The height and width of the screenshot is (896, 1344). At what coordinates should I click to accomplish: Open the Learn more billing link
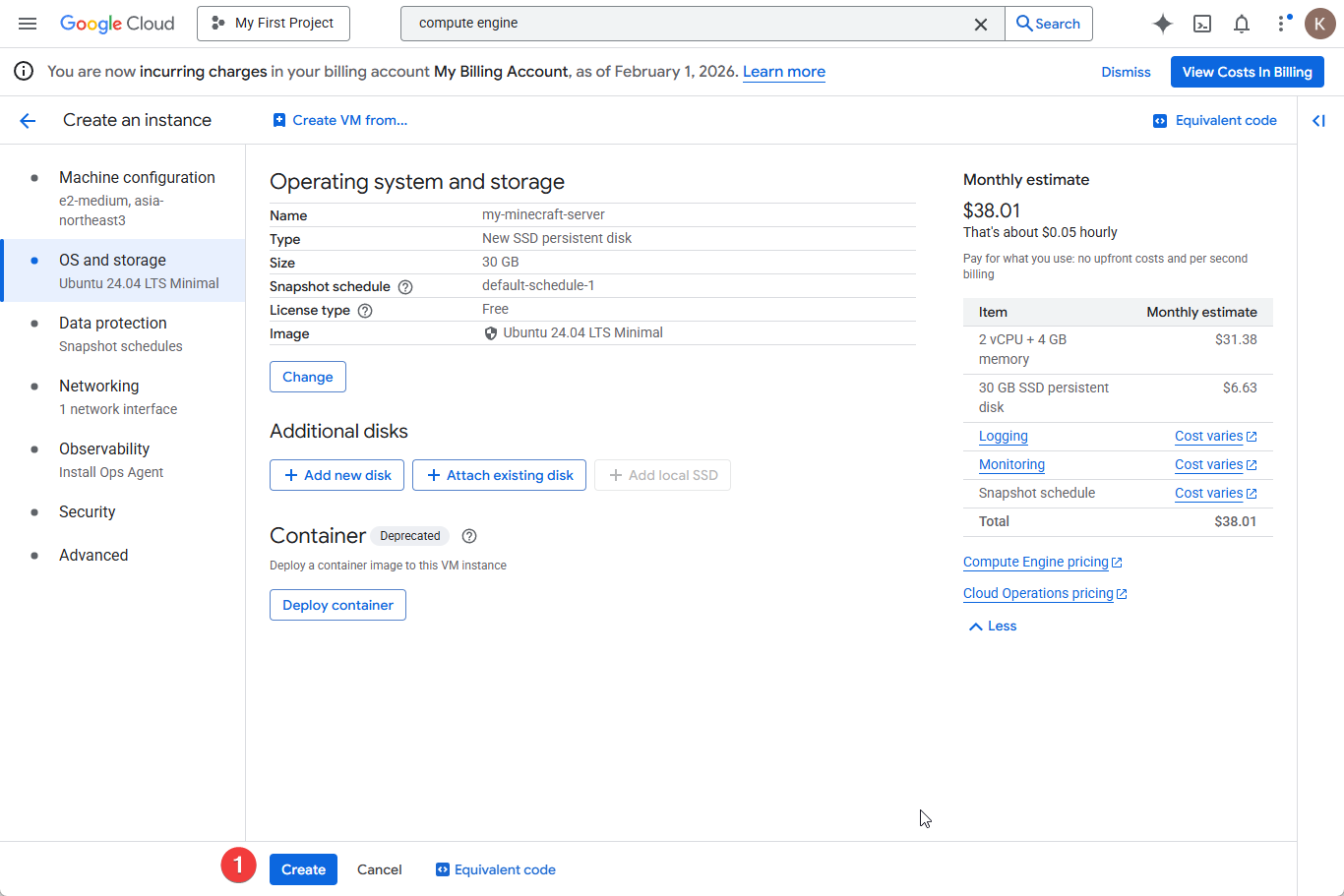click(x=784, y=71)
